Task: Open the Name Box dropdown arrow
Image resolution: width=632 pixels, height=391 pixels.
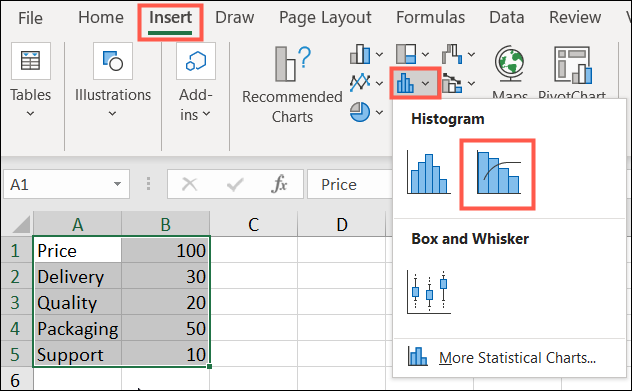Action: [x=117, y=184]
